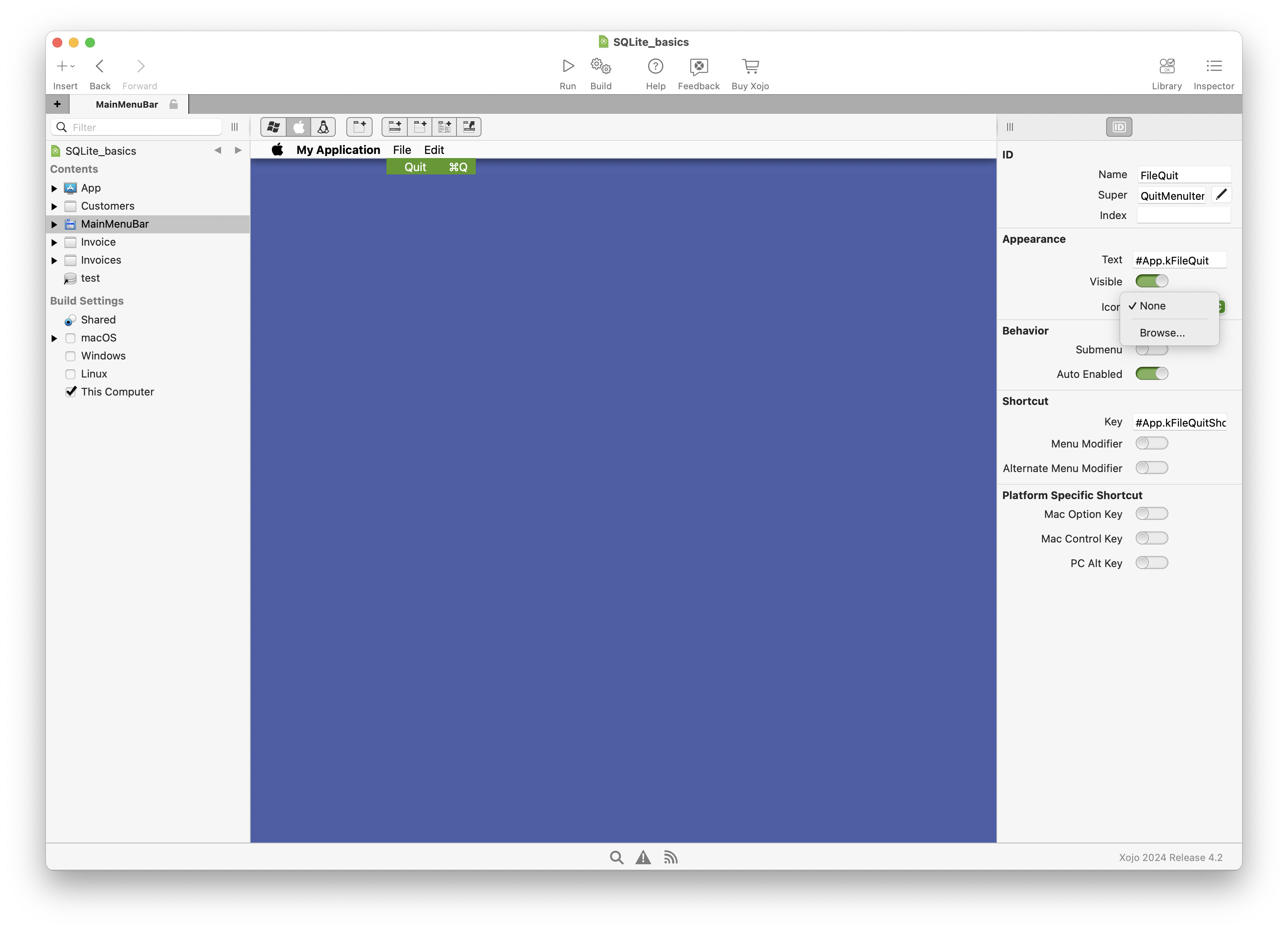This screenshot has height=931, width=1288.
Task: Choose Browse... in Icon popup
Action: coord(1169,333)
